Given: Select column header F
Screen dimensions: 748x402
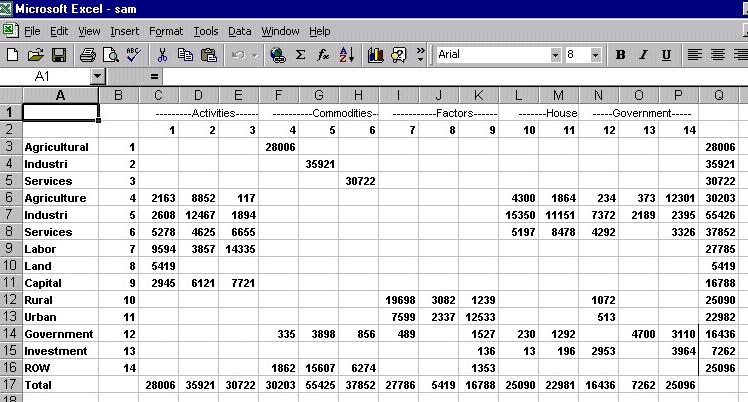Looking at the screenshot, I should 278,95.
